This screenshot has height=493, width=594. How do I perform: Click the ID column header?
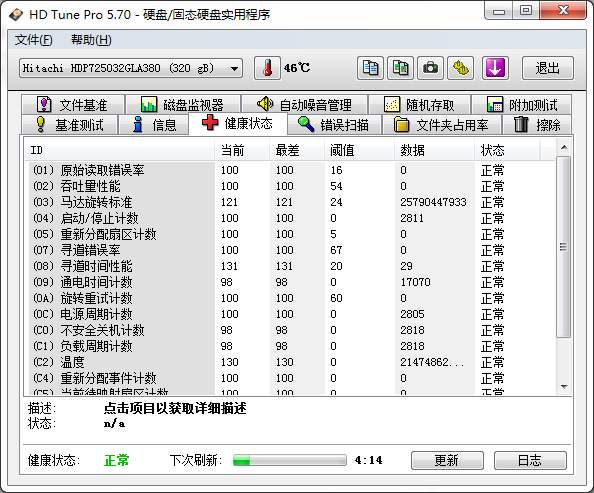click(119, 150)
